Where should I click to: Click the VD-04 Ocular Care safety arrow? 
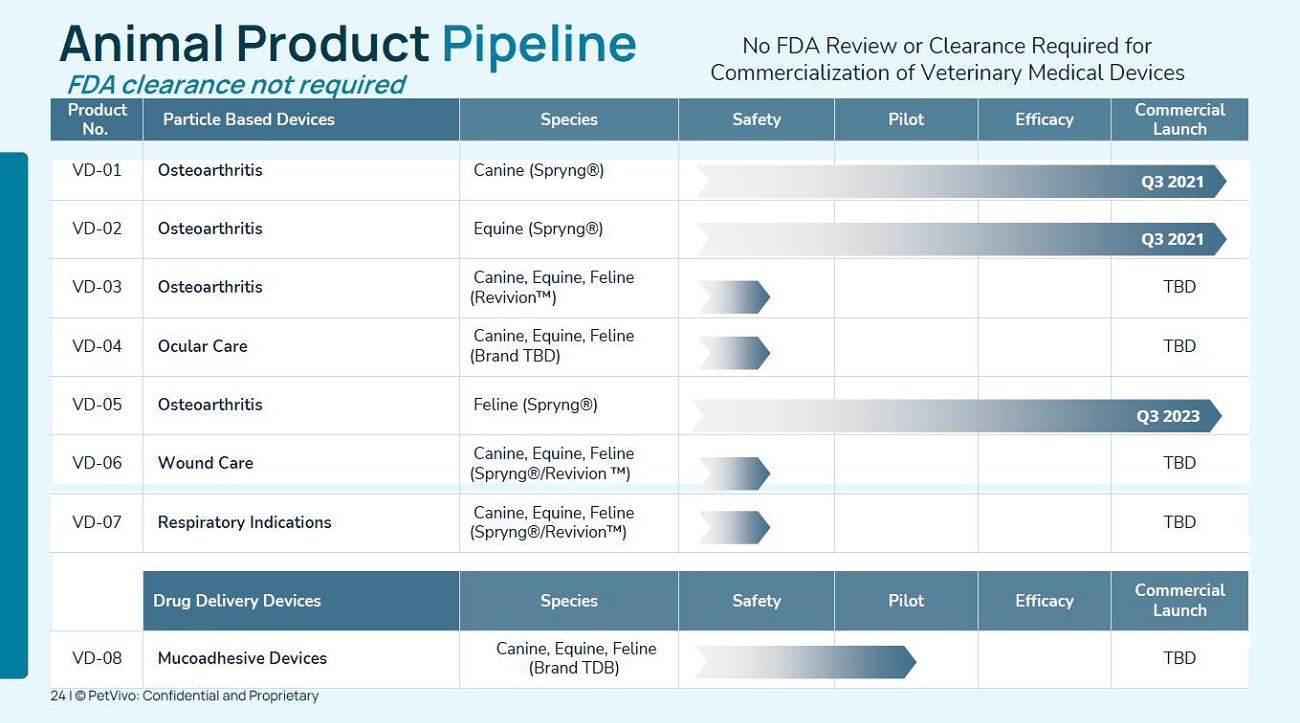click(x=734, y=353)
